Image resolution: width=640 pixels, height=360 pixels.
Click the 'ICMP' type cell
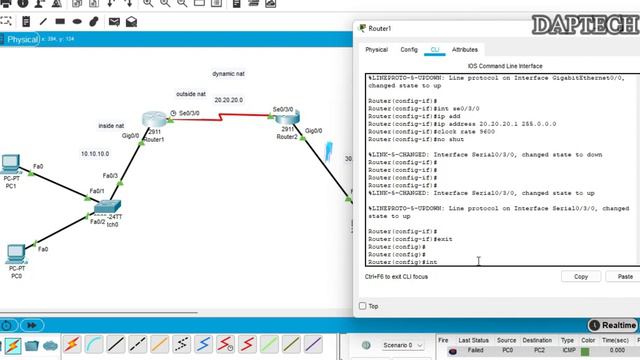[569, 350]
